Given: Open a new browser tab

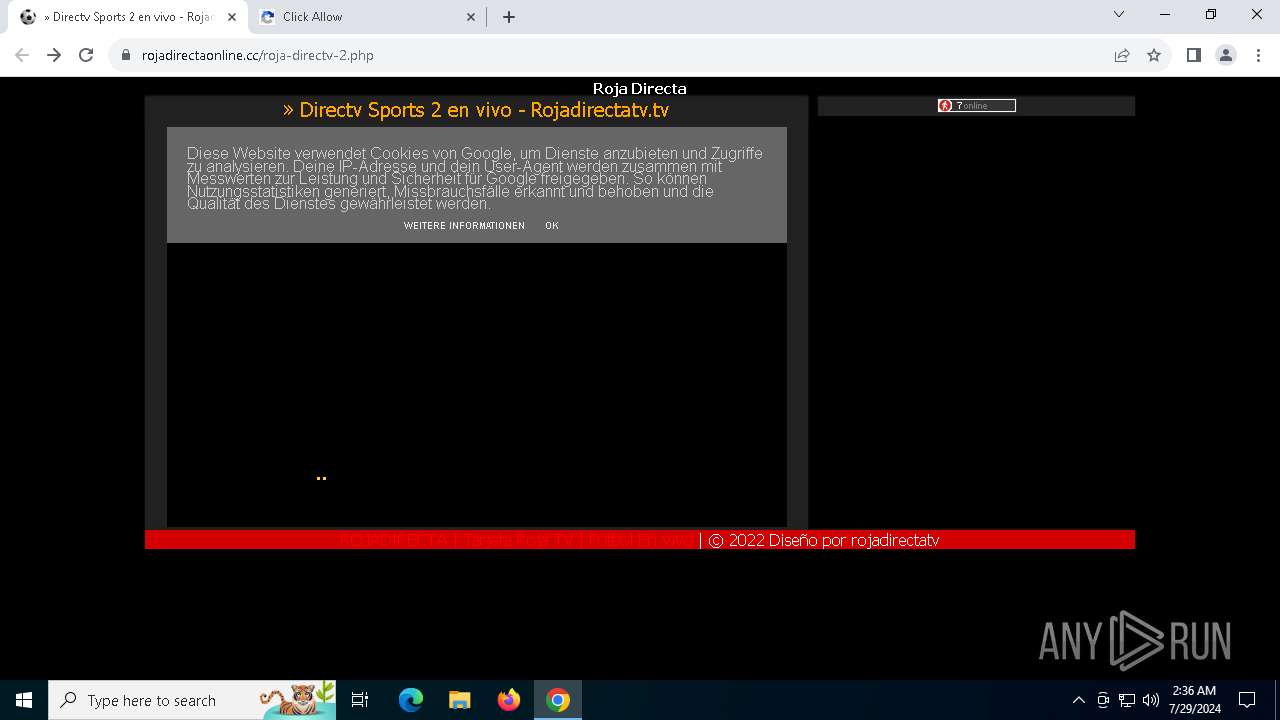Looking at the screenshot, I should coord(509,17).
